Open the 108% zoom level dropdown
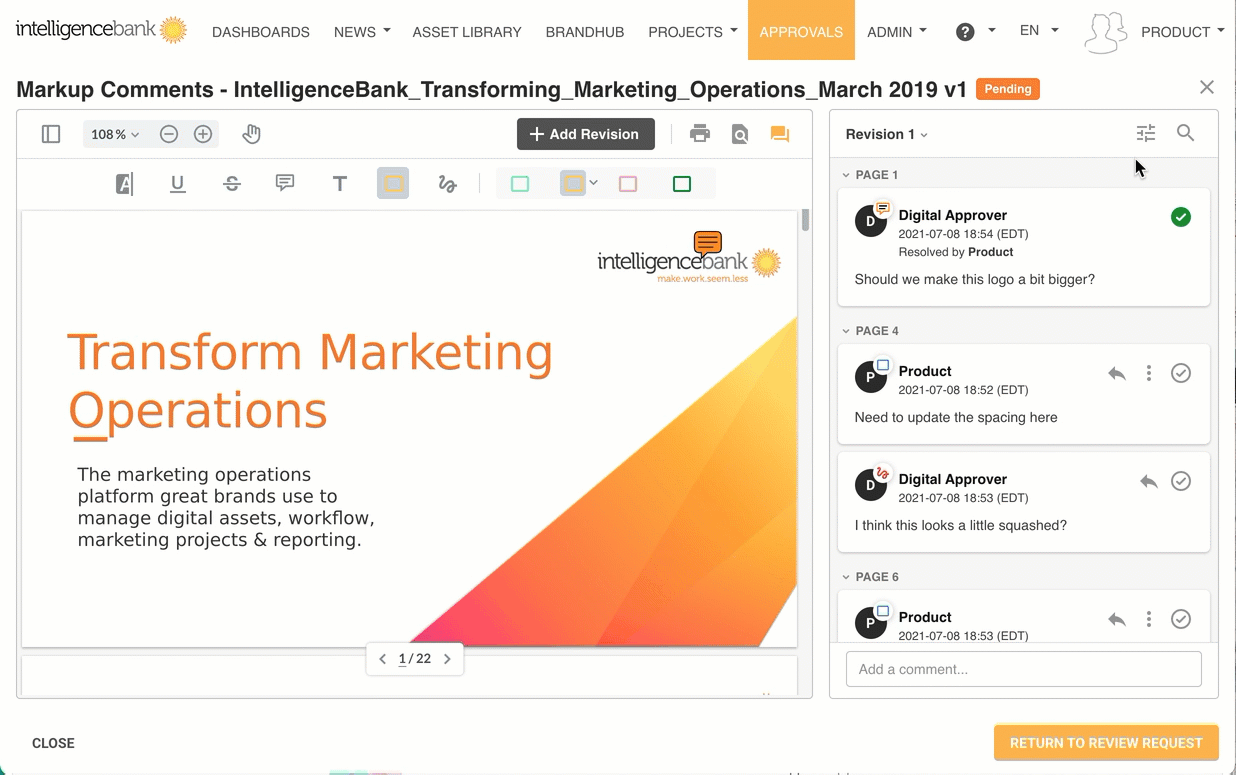Screen dimensions: 1236x775 tap(115, 134)
